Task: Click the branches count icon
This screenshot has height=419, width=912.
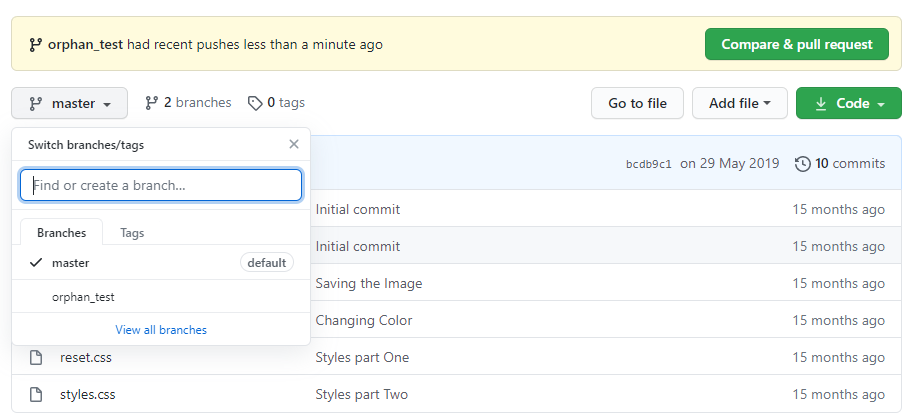Action: pyautogui.click(x=152, y=103)
